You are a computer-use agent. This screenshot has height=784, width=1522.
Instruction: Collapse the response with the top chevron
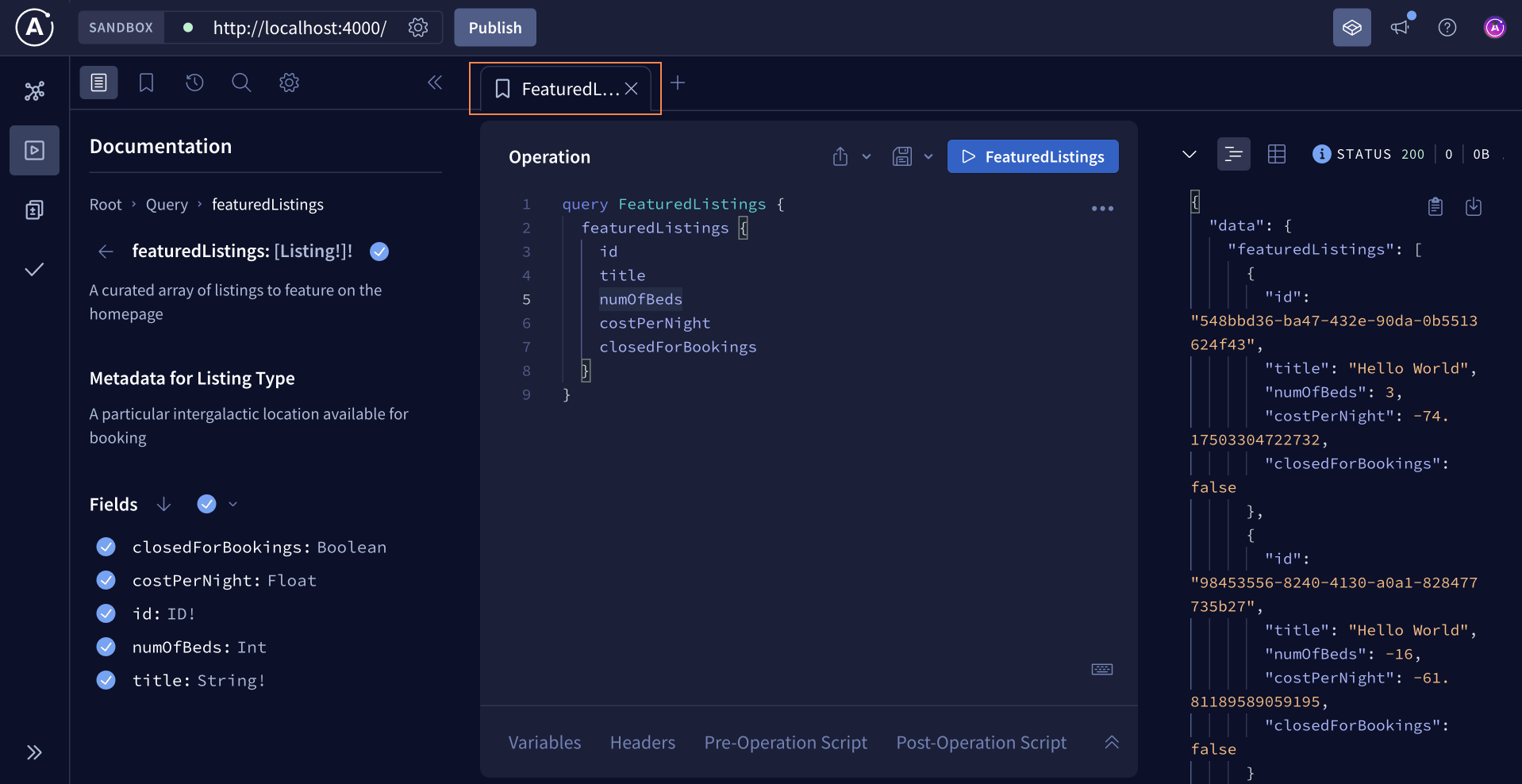[1190, 154]
